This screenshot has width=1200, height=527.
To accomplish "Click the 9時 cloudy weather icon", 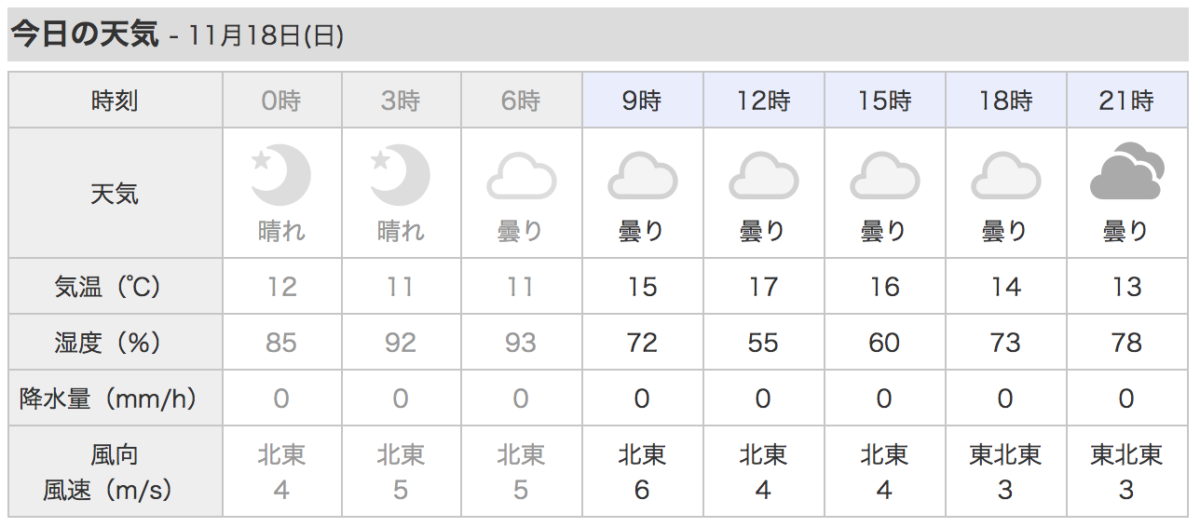I will (642, 176).
